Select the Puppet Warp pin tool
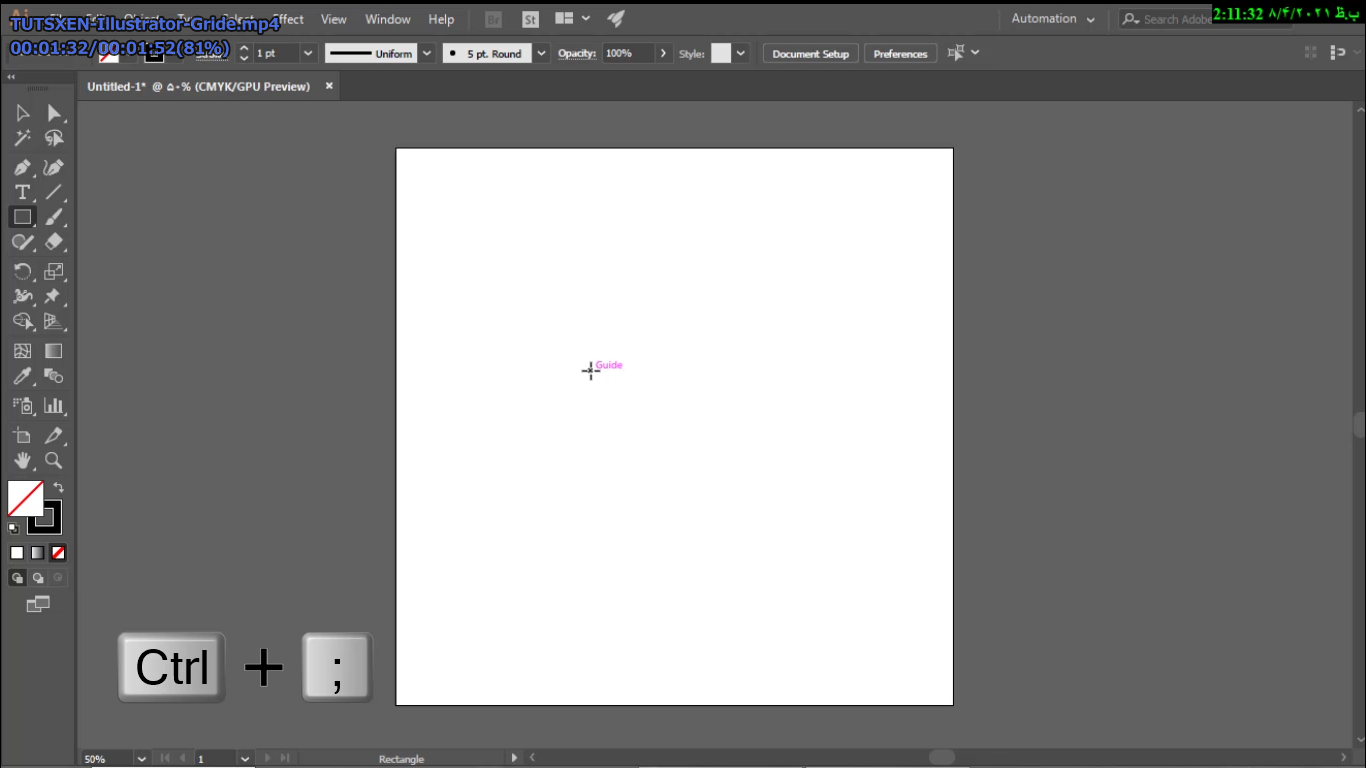Viewport: 1366px width, 768px height. (54, 297)
